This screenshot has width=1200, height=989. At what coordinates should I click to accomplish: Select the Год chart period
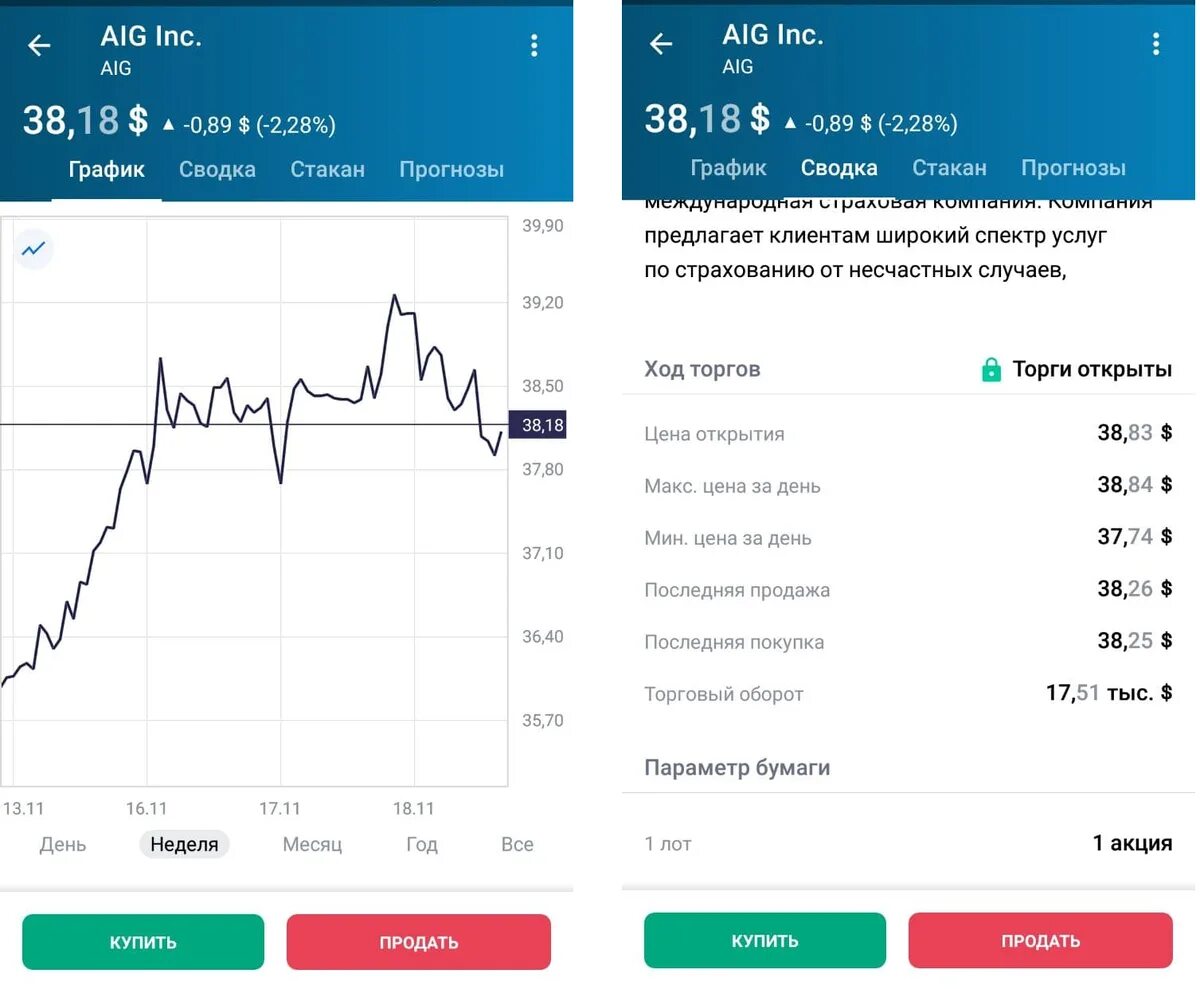coord(422,845)
